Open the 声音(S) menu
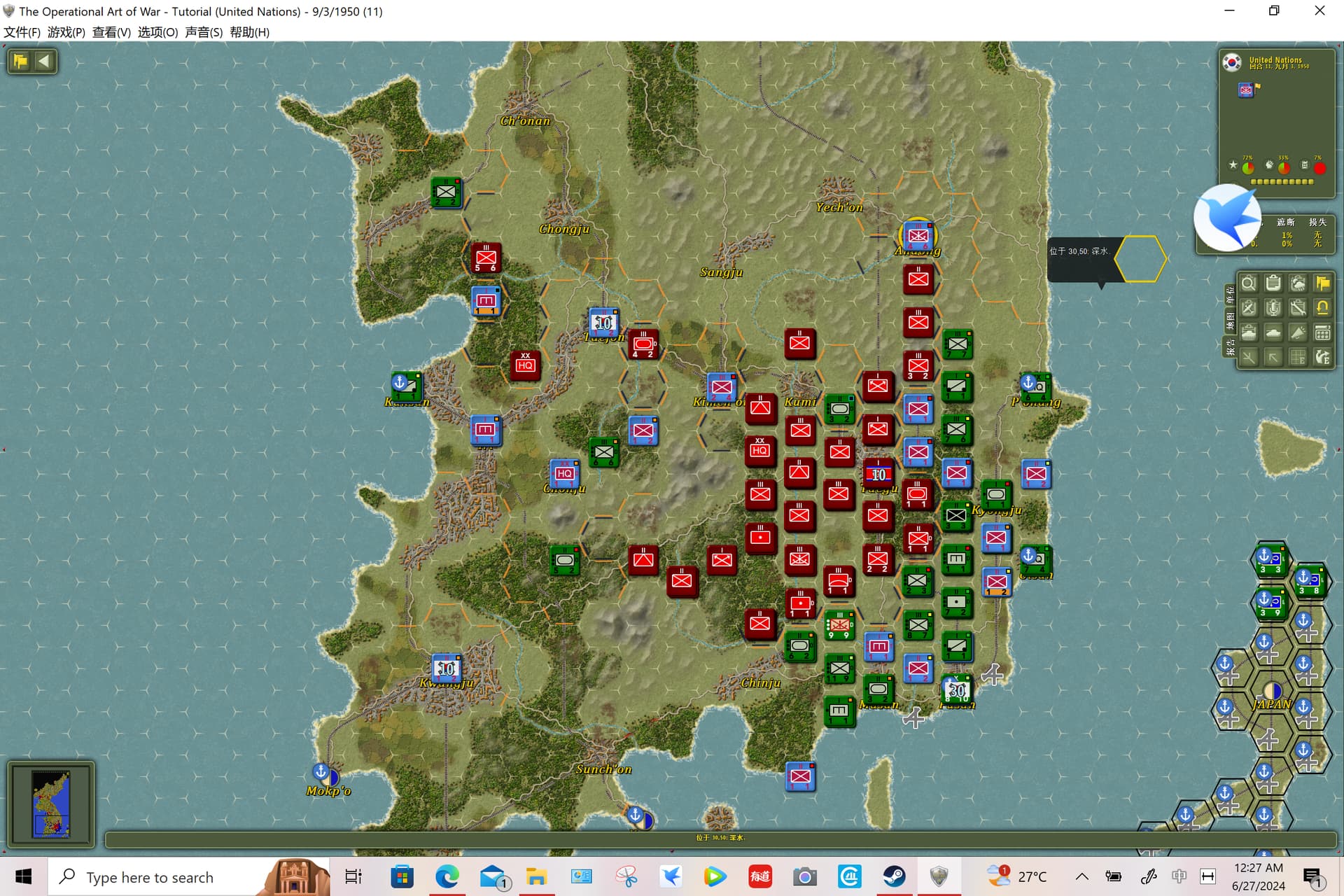1344x896 pixels. tap(204, 32)
